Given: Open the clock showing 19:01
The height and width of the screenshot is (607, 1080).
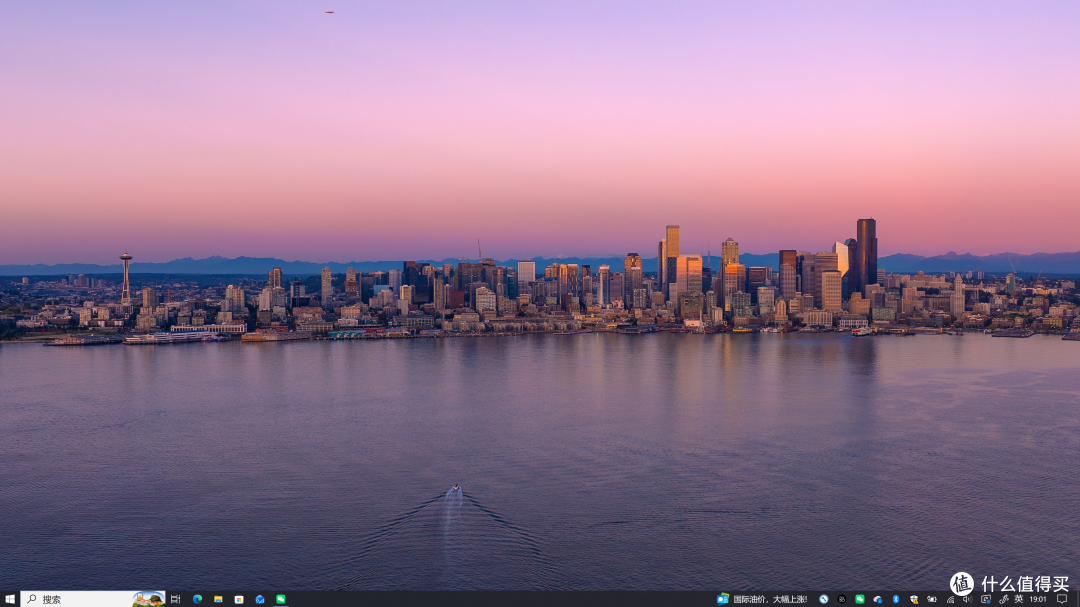Looking at the screenshot, I should (1038, 599).
